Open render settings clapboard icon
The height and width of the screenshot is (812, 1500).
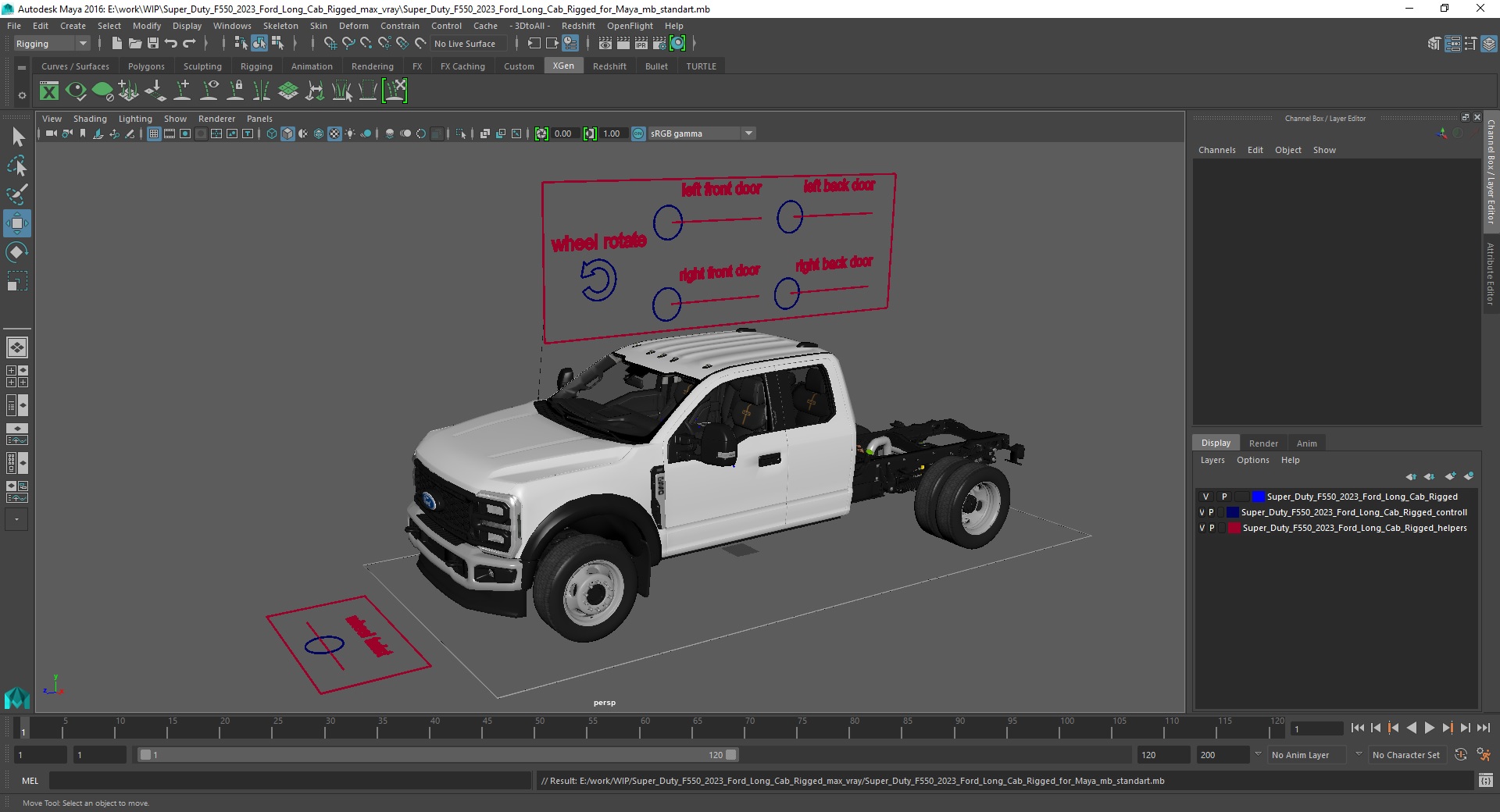[x=659, y=44]
